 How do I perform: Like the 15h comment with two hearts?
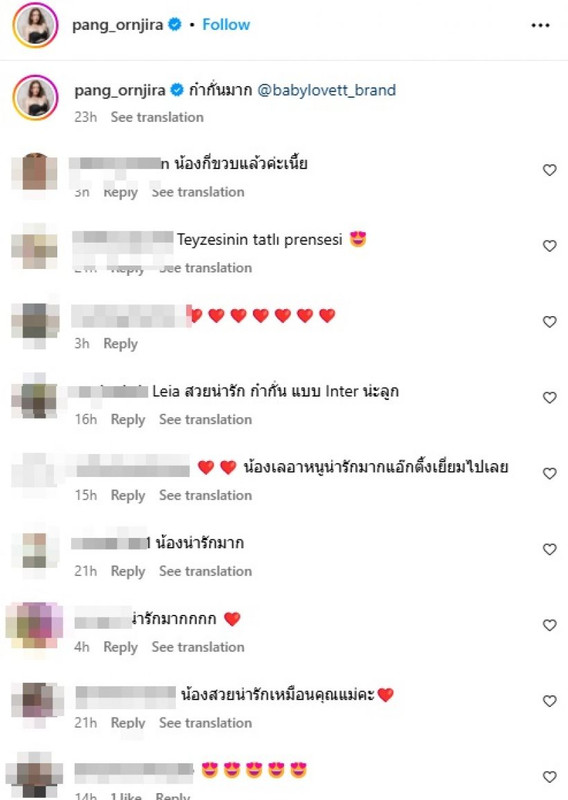(x=550, y=473)
